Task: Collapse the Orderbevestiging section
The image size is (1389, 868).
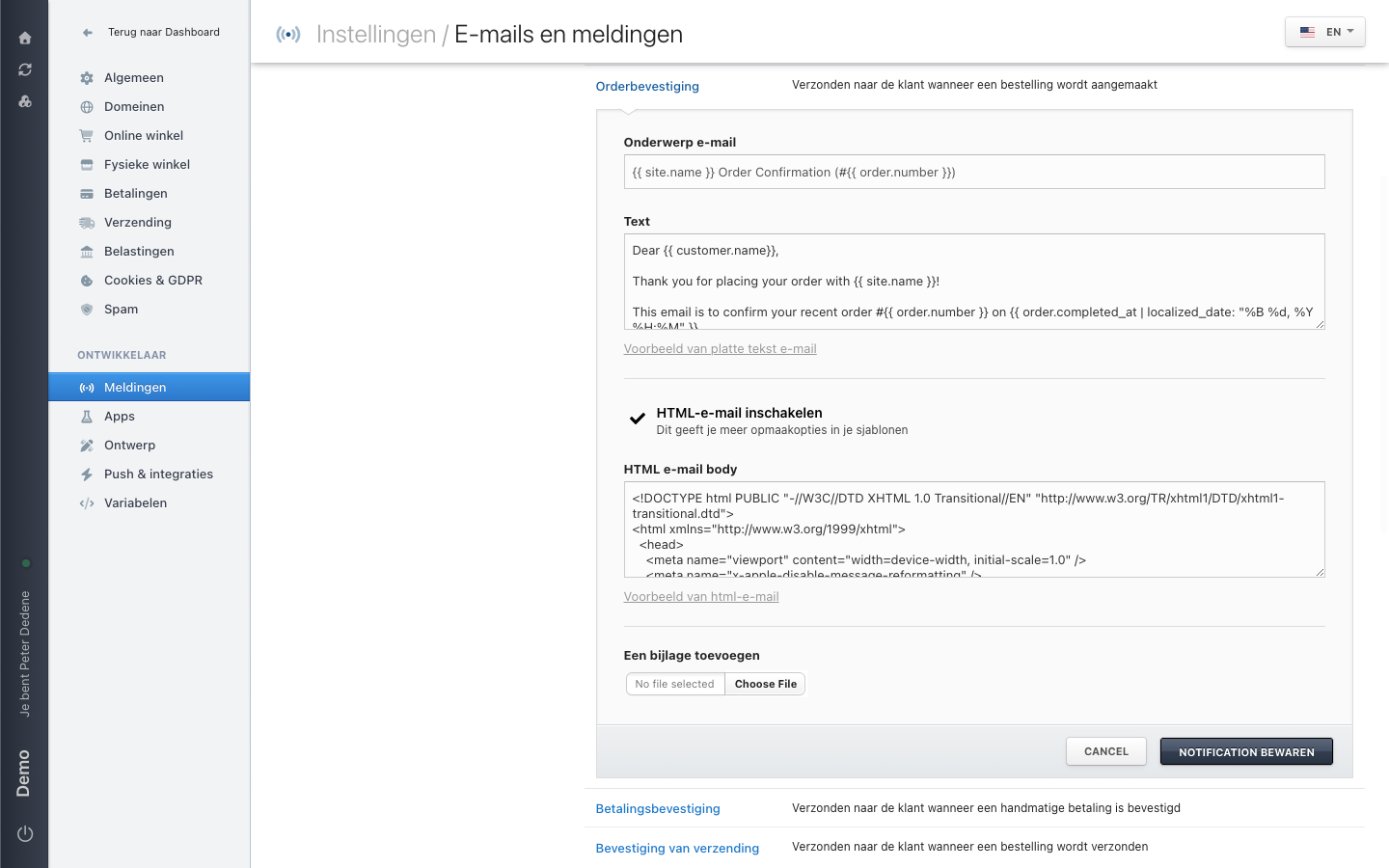Action: coord(647,87)
